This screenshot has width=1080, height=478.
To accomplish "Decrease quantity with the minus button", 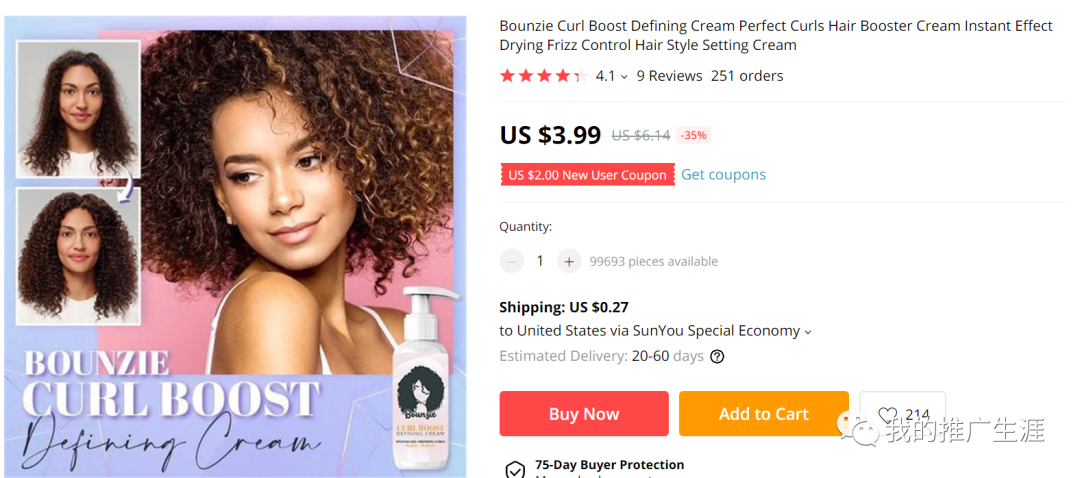I will click(x=512, y=261).
